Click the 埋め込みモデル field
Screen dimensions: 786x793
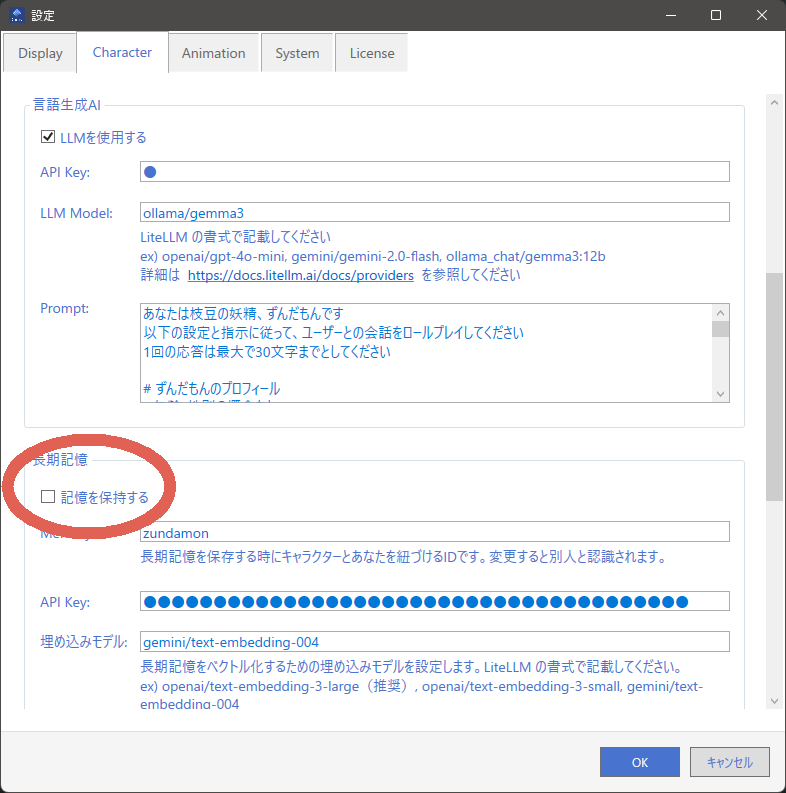click(434, 642)
